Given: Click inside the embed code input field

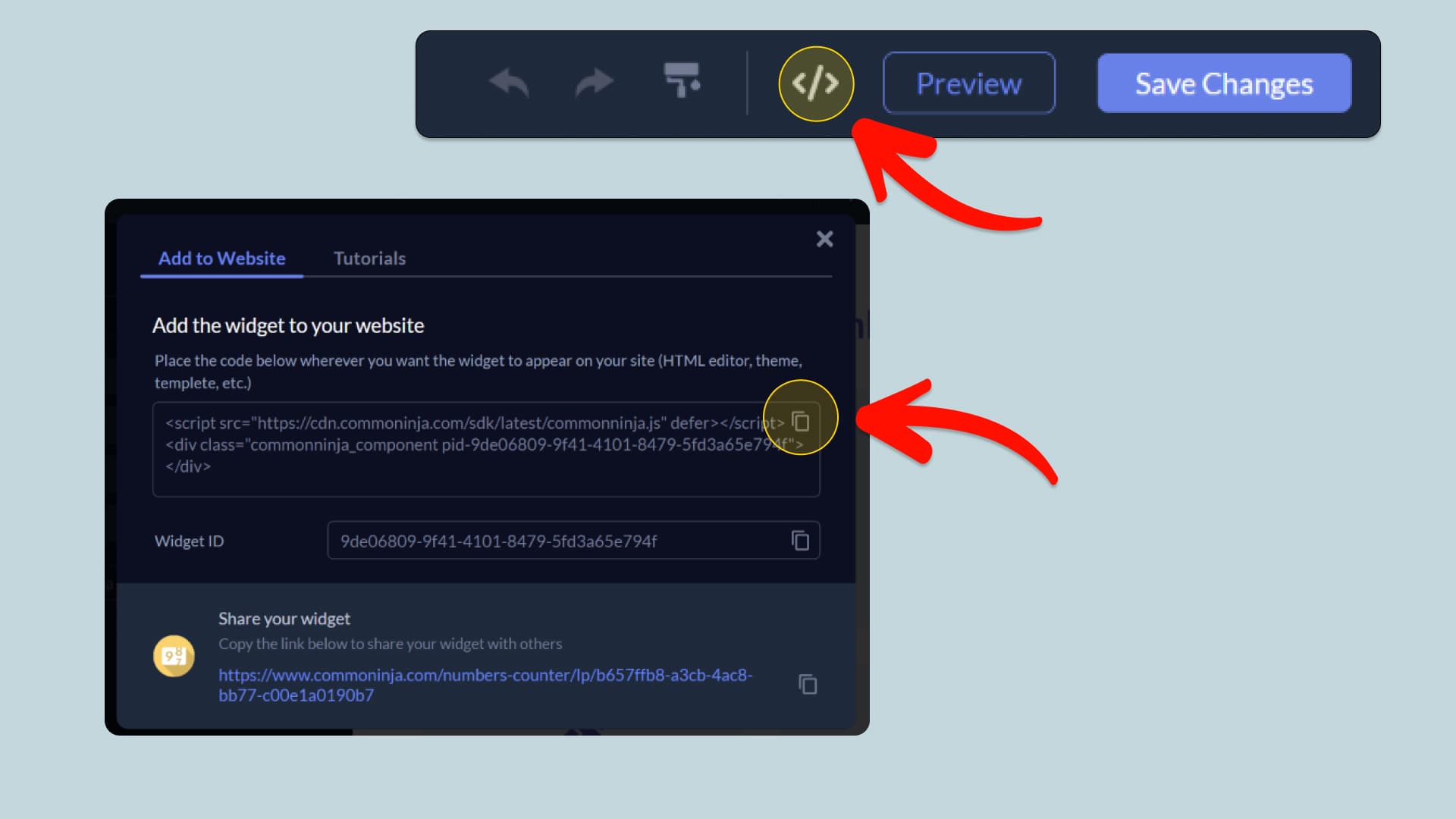Looking at the screenshot, I should pos(486,444).
